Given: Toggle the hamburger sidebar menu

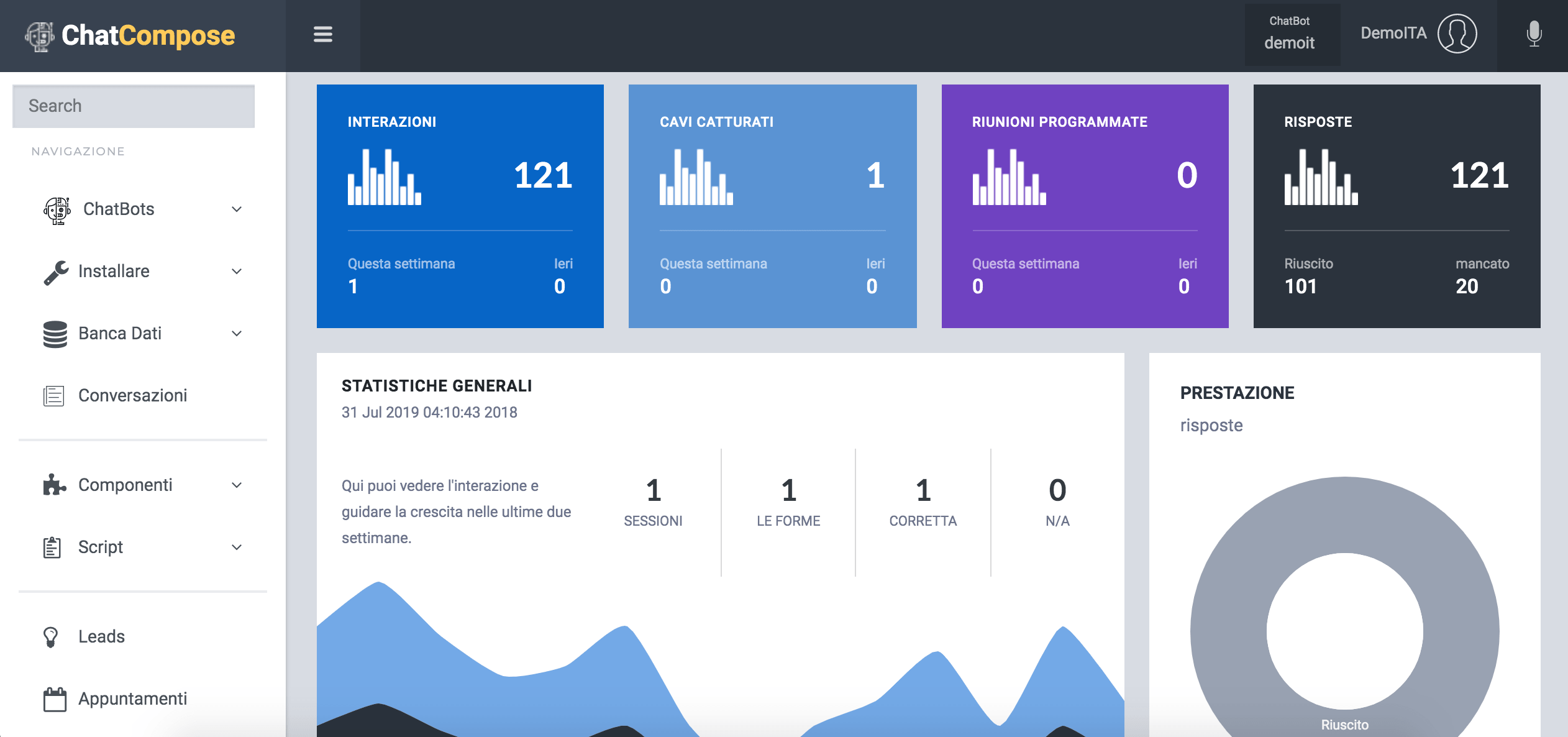Looking at the screenshot, I should (x=323, y=34).
